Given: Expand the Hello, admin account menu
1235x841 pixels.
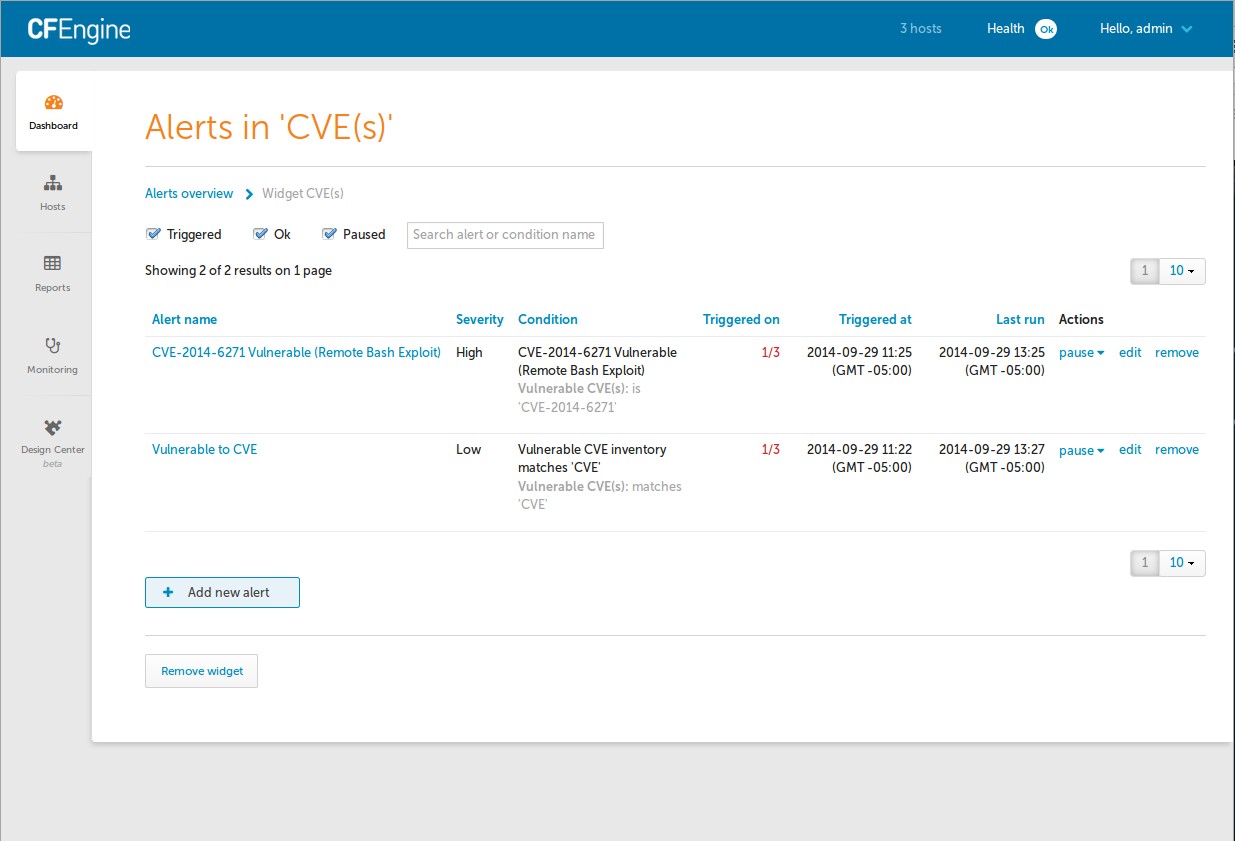Looking at the screenshot, I should point(1146,28).
